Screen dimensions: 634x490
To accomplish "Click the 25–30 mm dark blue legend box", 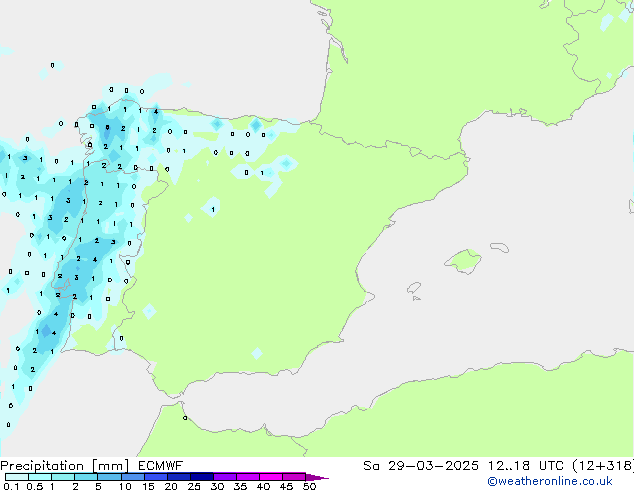I will coord(201,477).
